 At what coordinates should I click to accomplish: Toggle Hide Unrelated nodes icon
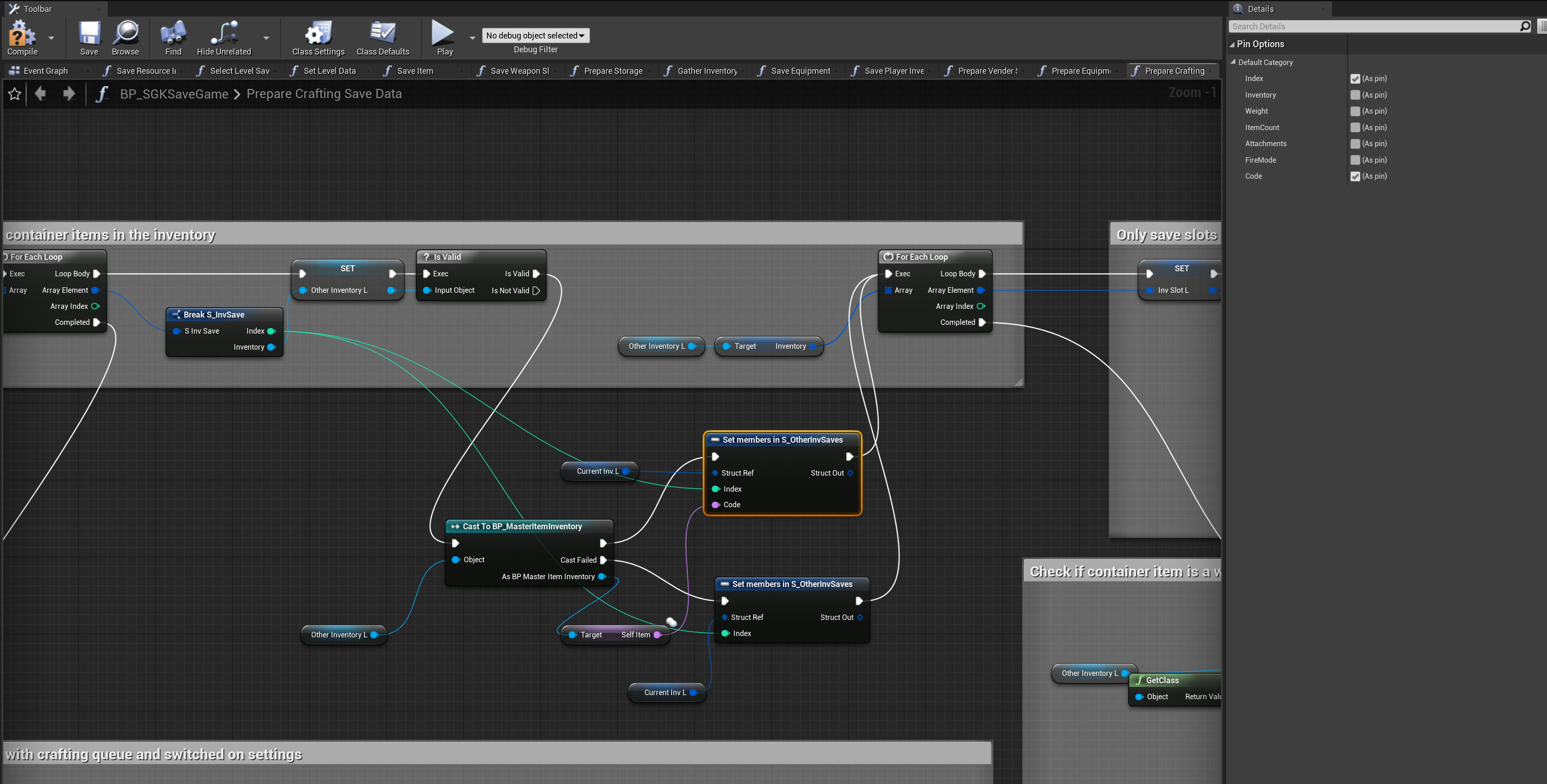pyautogui.click(x=223, y=34)
